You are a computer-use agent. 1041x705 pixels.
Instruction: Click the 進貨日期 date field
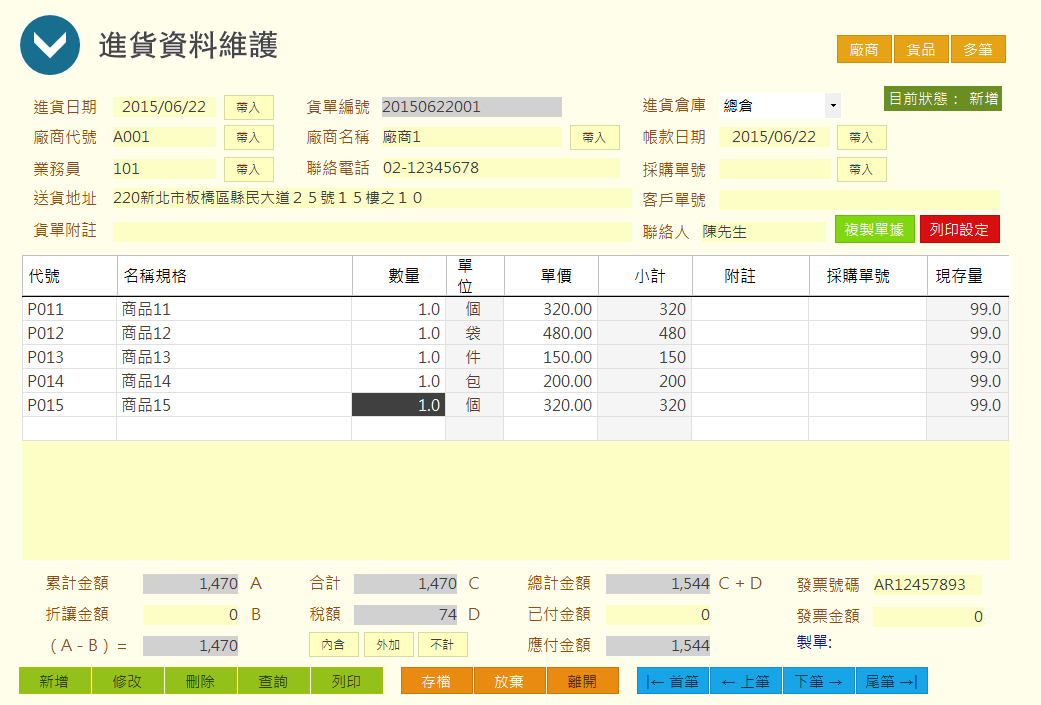coord(164,107)
